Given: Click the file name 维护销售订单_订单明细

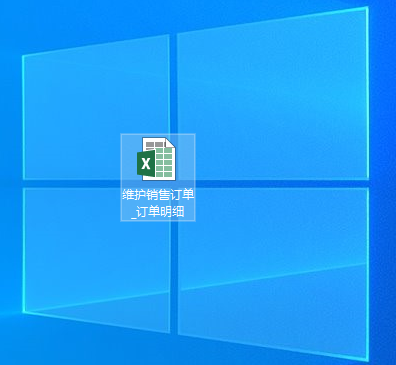Looking at the screenshot, I should pyautogui.click(x=158, y=203).
